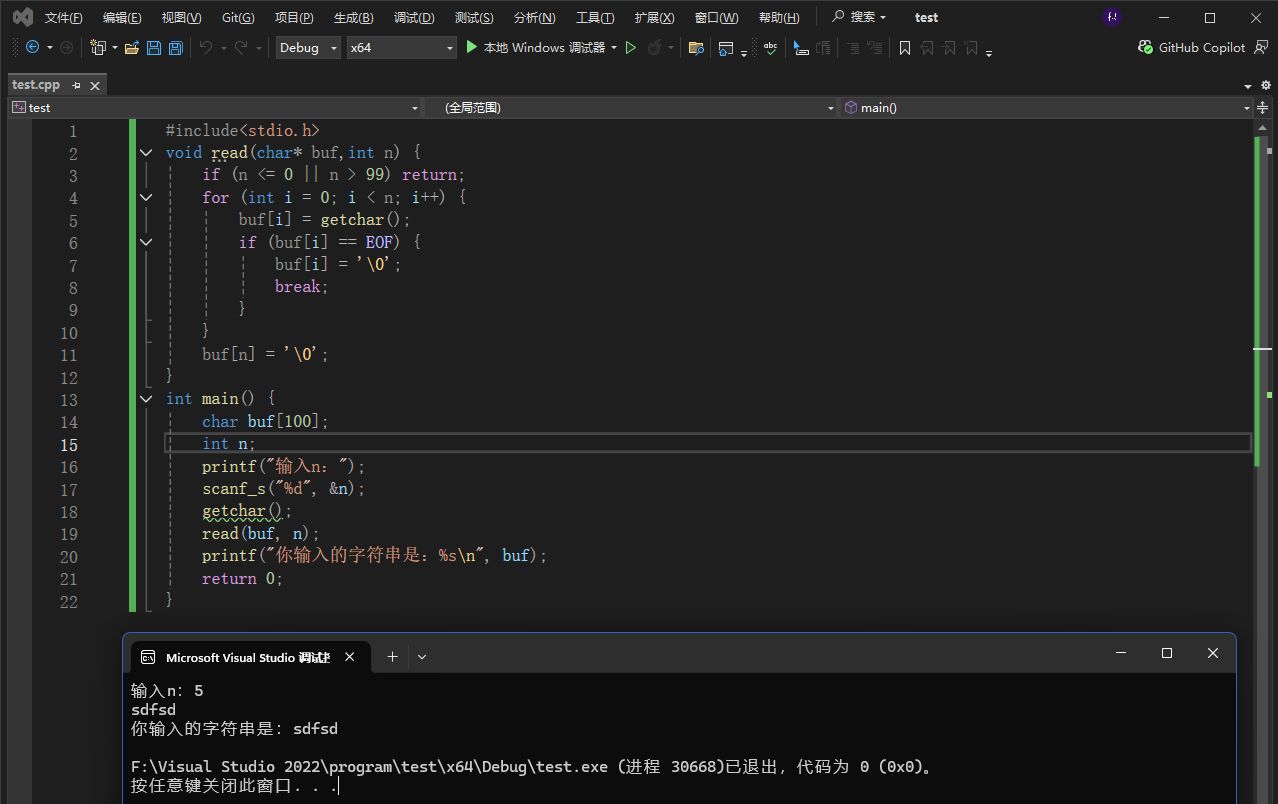
Task: Close the Microsoft Visual Studio console tab
Action: tap(350, 657)
